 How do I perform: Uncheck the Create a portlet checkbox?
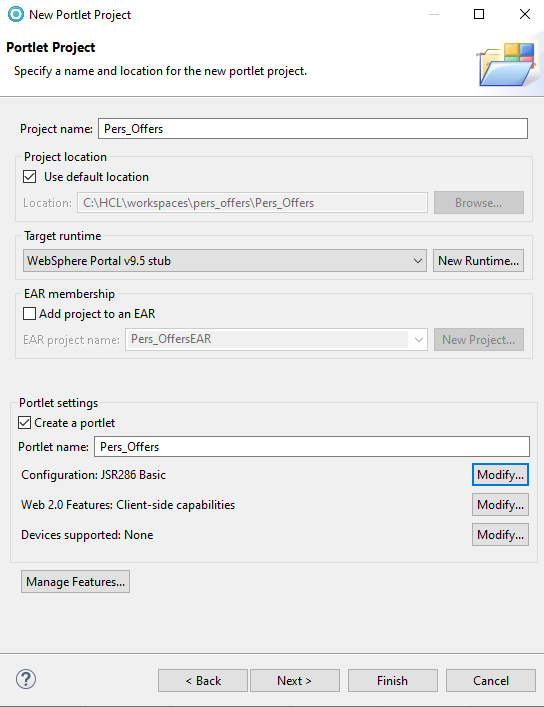(x=24, y=422)
